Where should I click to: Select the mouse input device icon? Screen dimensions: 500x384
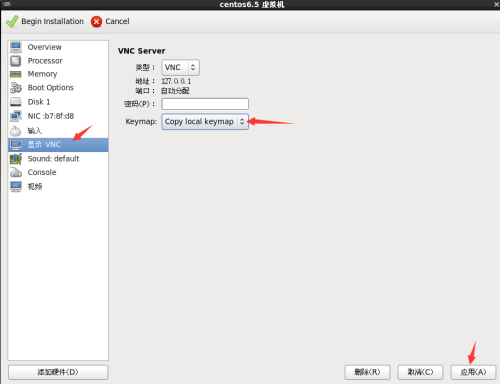click(x=16, y=131)
